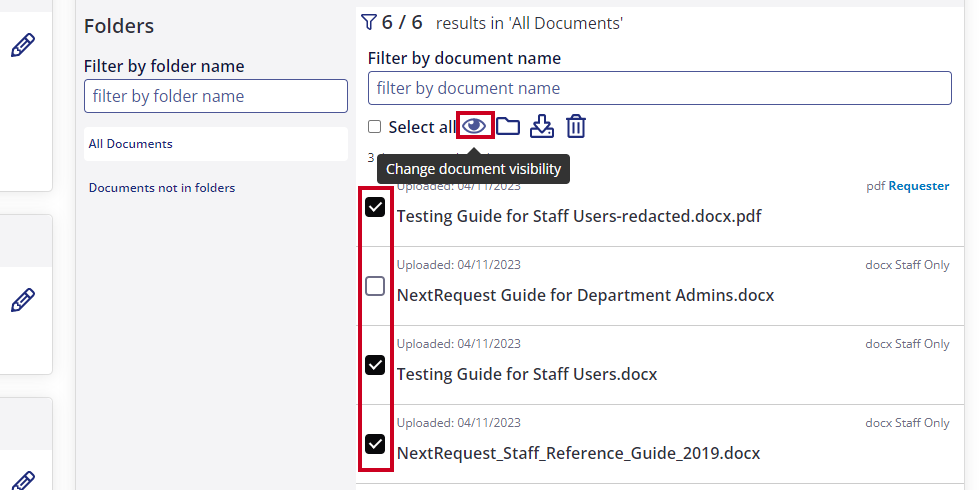Screen dimensions: 979x490
Task: Focus the filter by document name field
Action: pyautogui.click(x=660, y=88)
